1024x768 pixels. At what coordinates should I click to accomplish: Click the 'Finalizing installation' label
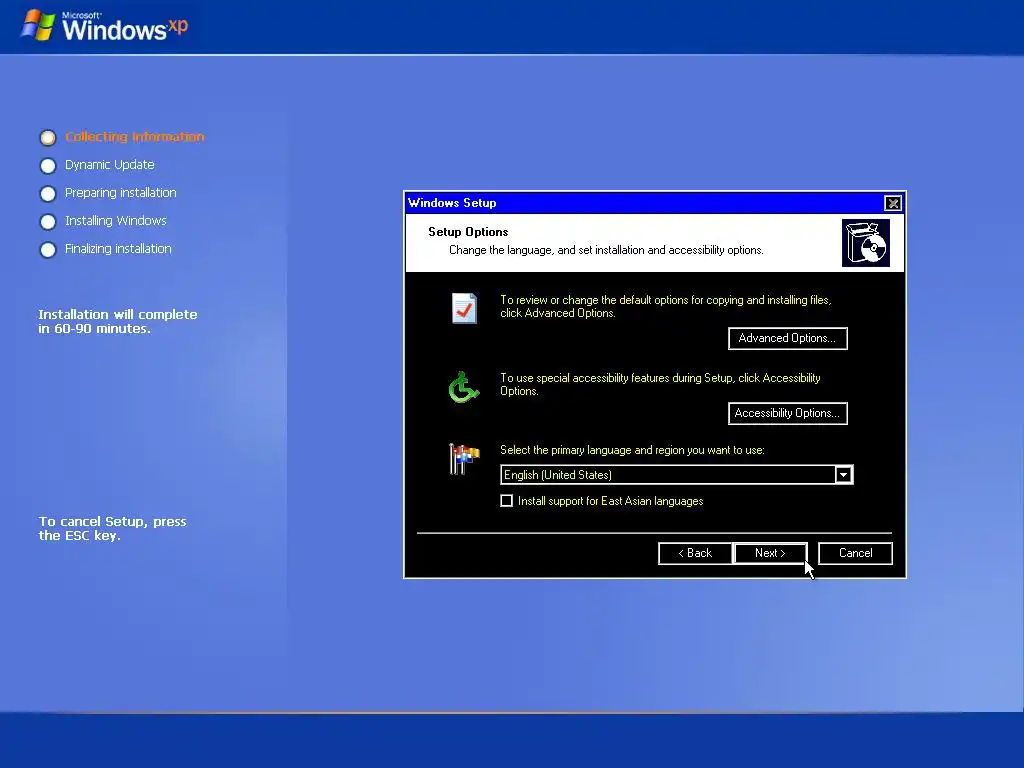pyautogui.click(x=118, y=249)
